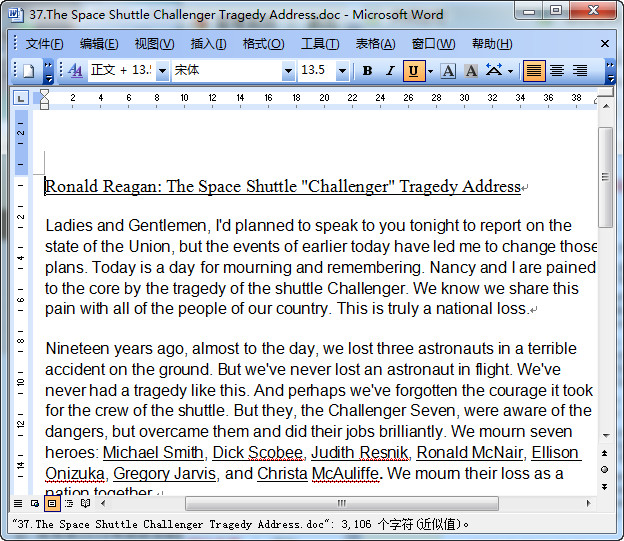The width and height of the screenshot is (624, 541).
Task: Click the Next Page double-arrow button
Action: [x=605, y=487]
